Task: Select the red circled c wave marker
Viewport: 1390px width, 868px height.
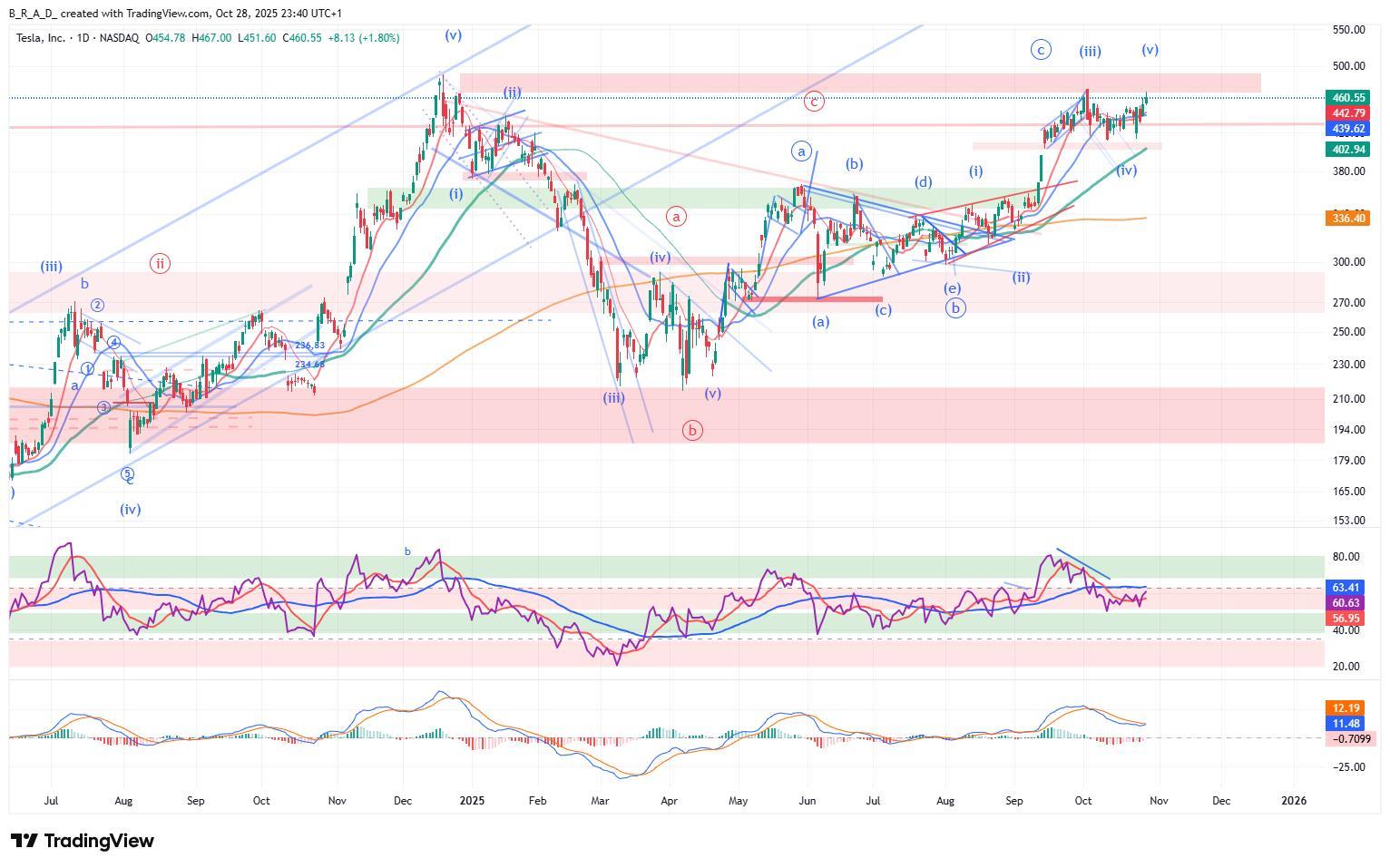Action: 814,102
